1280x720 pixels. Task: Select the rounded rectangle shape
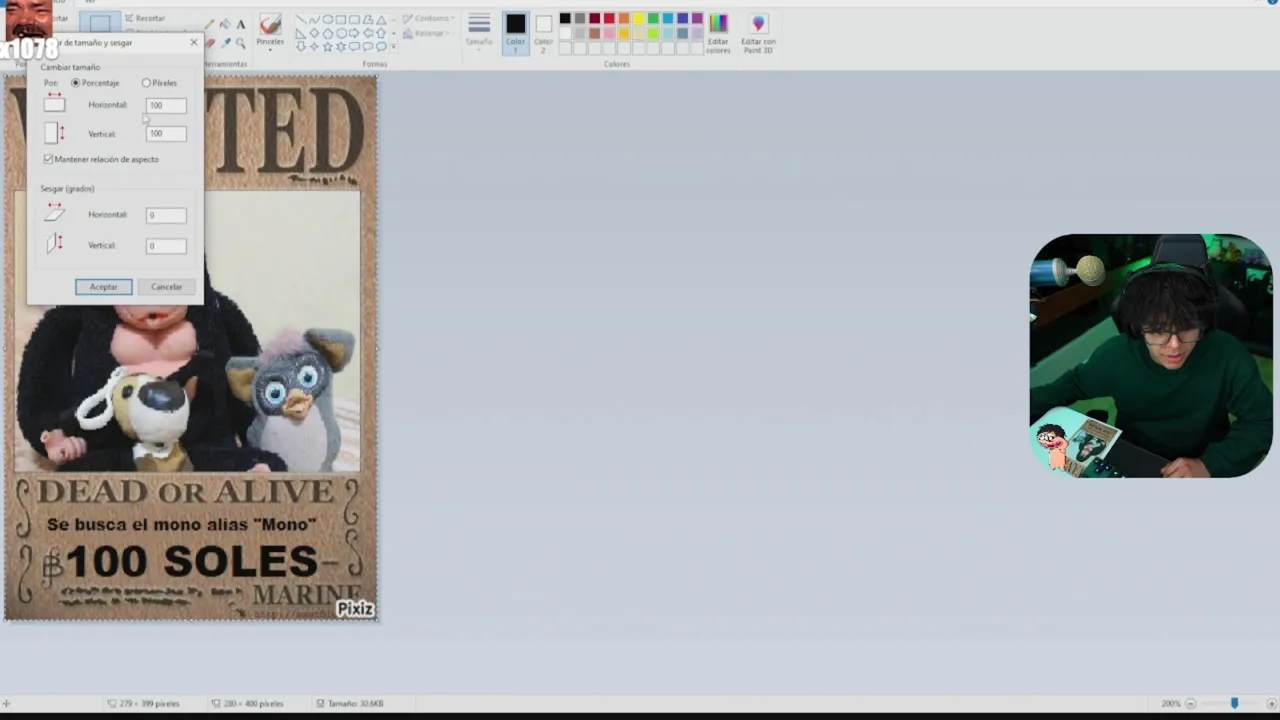[354, 19]
